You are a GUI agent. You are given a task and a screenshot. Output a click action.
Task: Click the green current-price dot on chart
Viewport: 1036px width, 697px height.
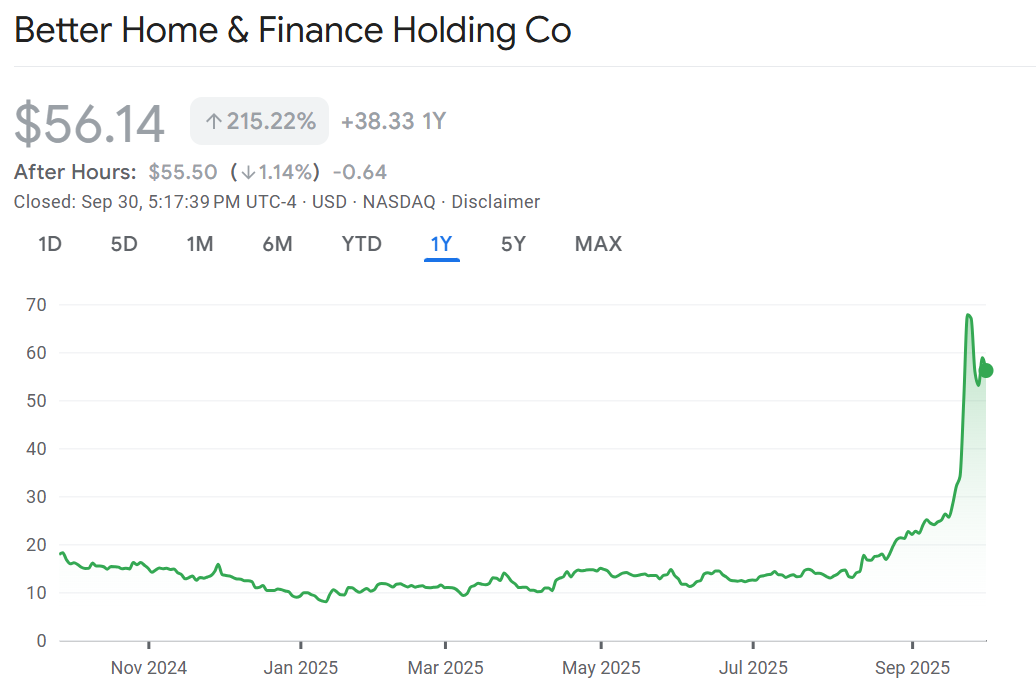[986, 370]
